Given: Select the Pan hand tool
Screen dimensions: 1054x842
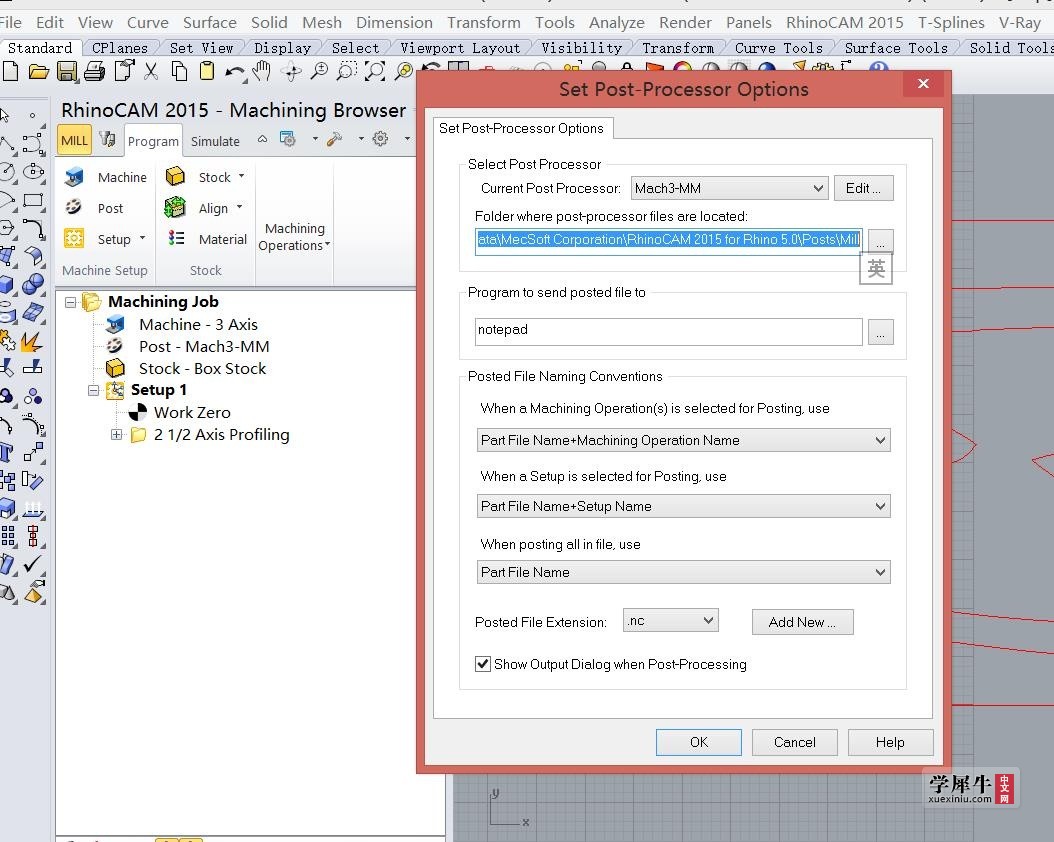Looking at the screenshot, I should point(261,71).
